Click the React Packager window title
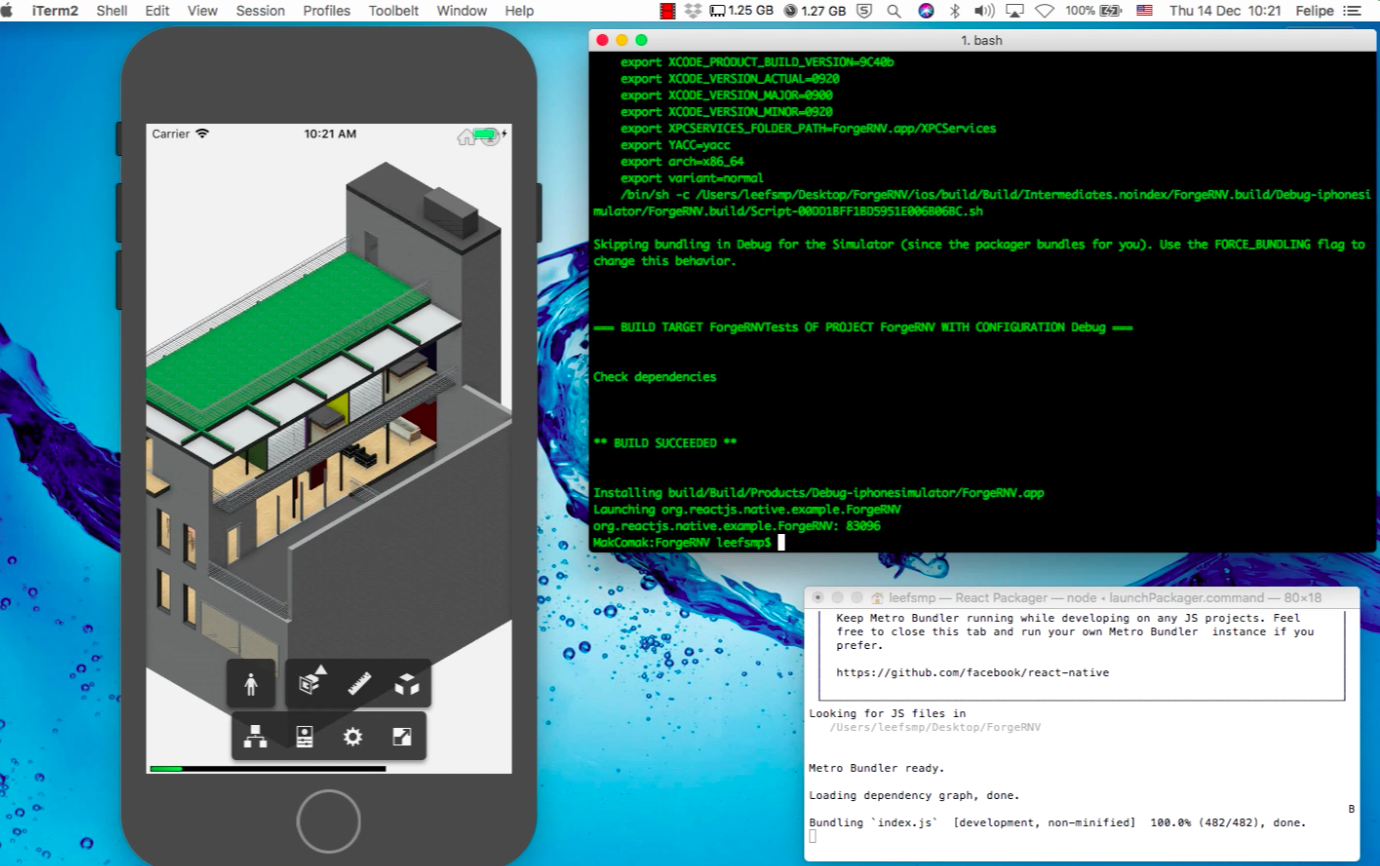Image resolution: width=1380 pixels, height=866 pixels. pyautogui.click(x=1103, y=598)
